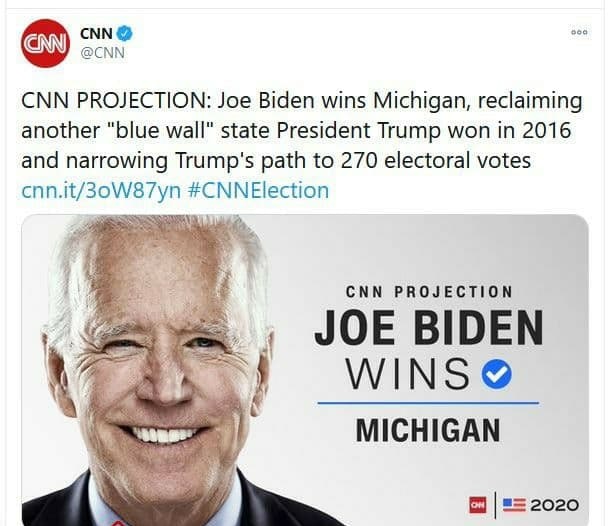Click the American flag icon beside 2020

coord(514,505)
